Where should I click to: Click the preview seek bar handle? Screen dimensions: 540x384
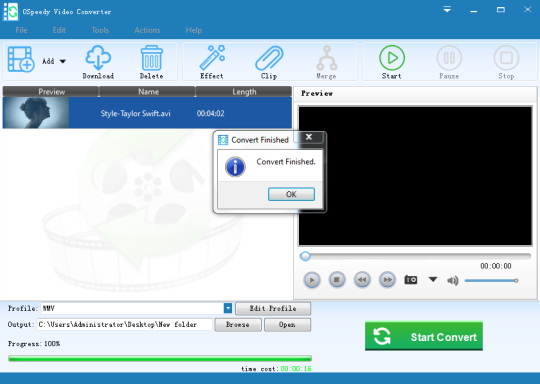(x=305, y=256)
